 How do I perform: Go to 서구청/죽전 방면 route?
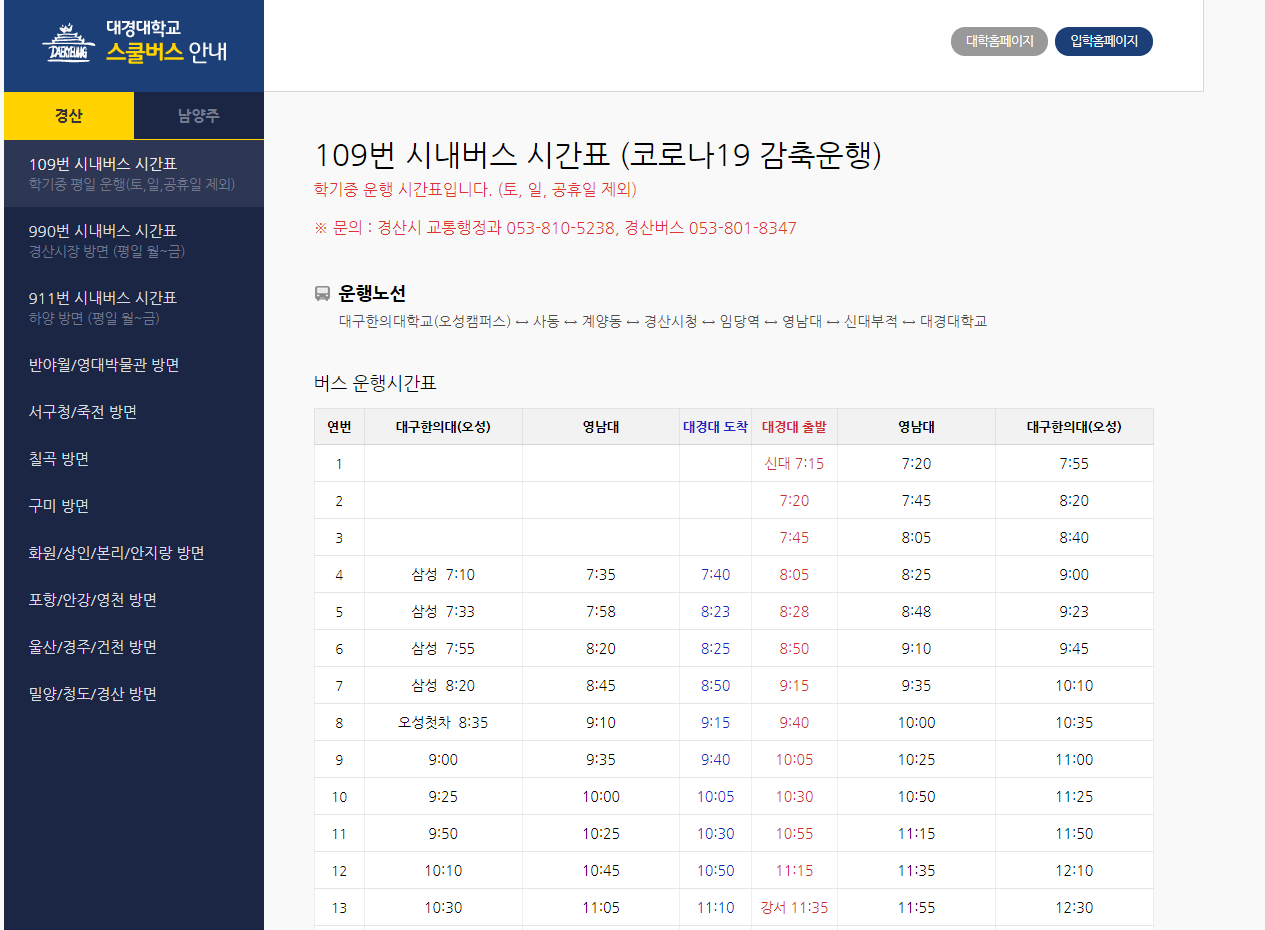[x=83, y=412]
